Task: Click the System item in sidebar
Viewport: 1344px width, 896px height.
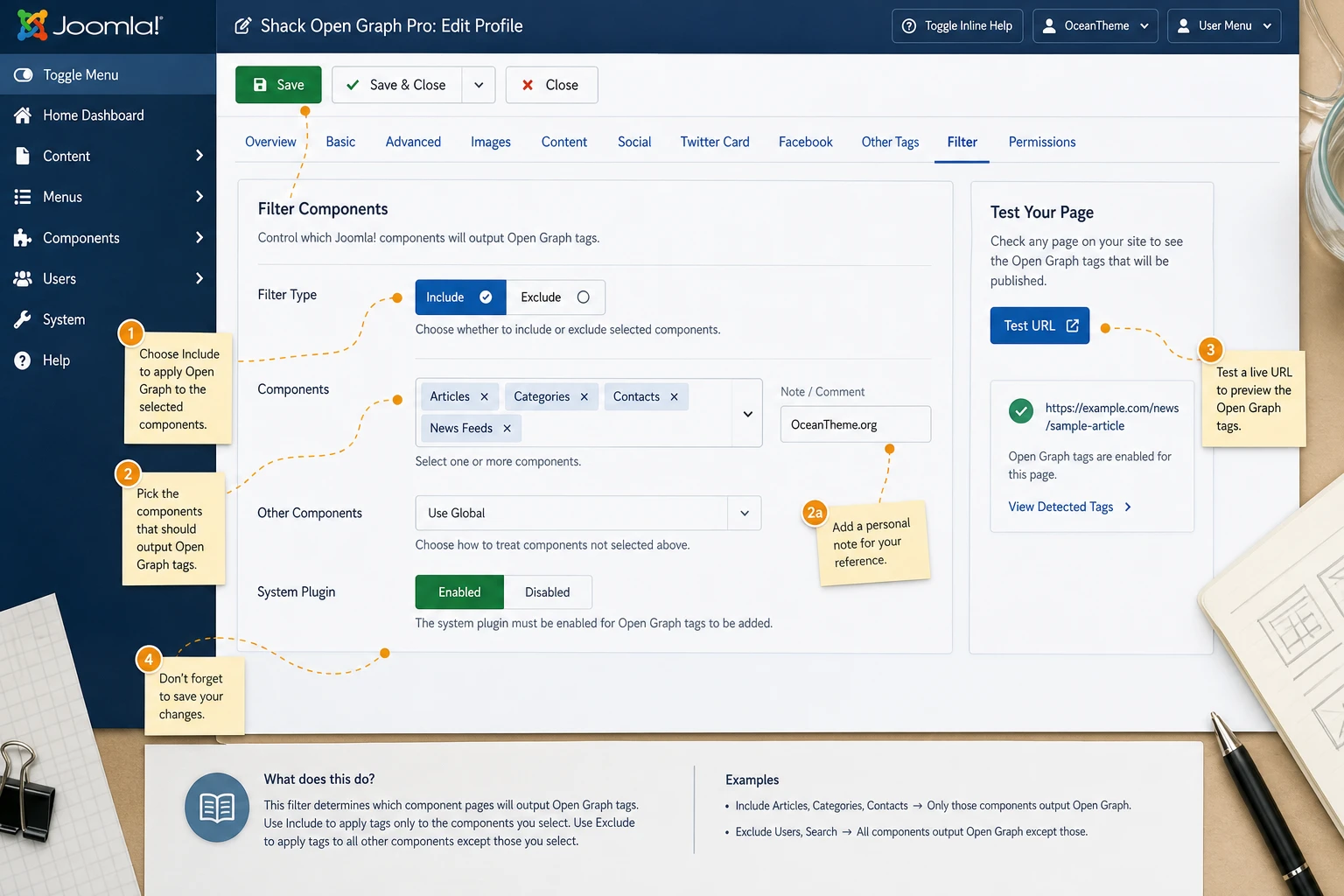Action: pos(108,319)
